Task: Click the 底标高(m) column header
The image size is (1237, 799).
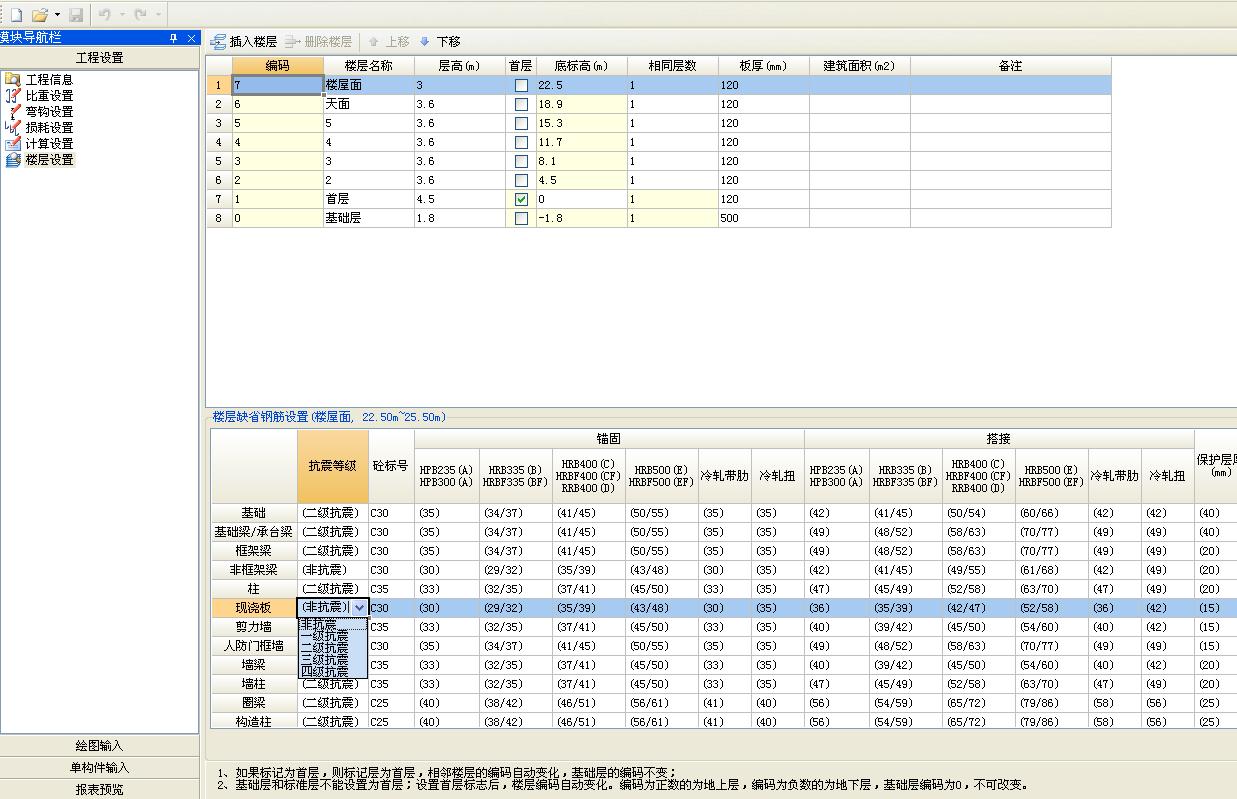Action: tap(582, 66)
